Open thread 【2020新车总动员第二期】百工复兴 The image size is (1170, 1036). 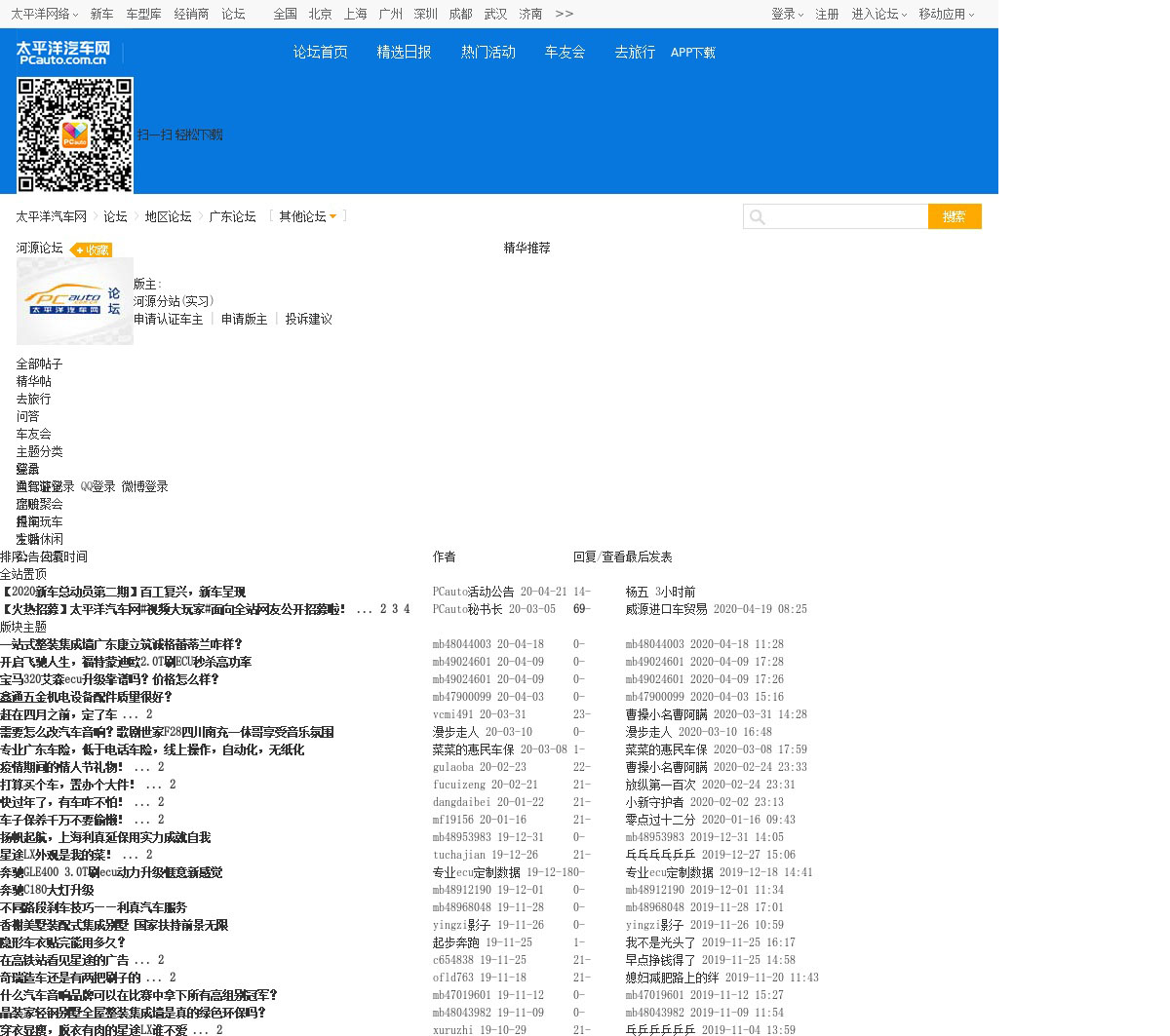(x=123, y=592)
